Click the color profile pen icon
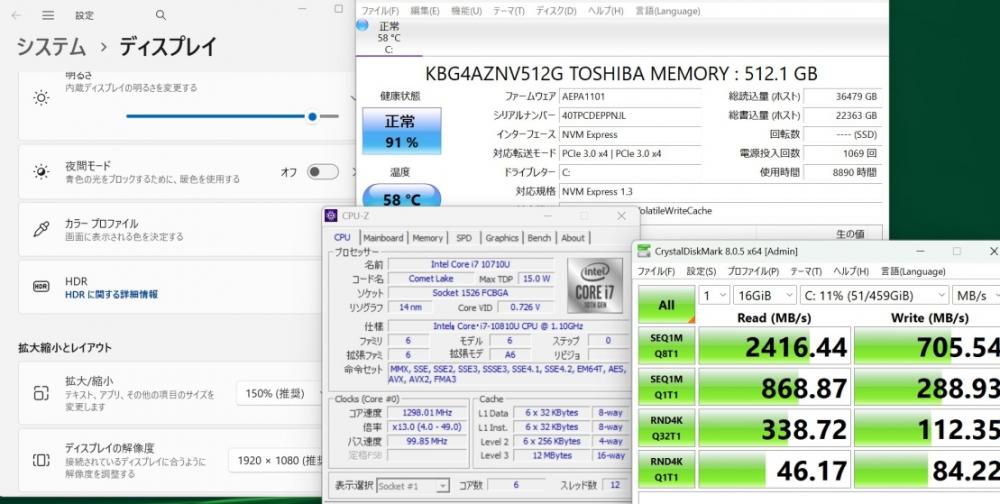This screenshot has width=1000, height=504. tap(41, 230)
